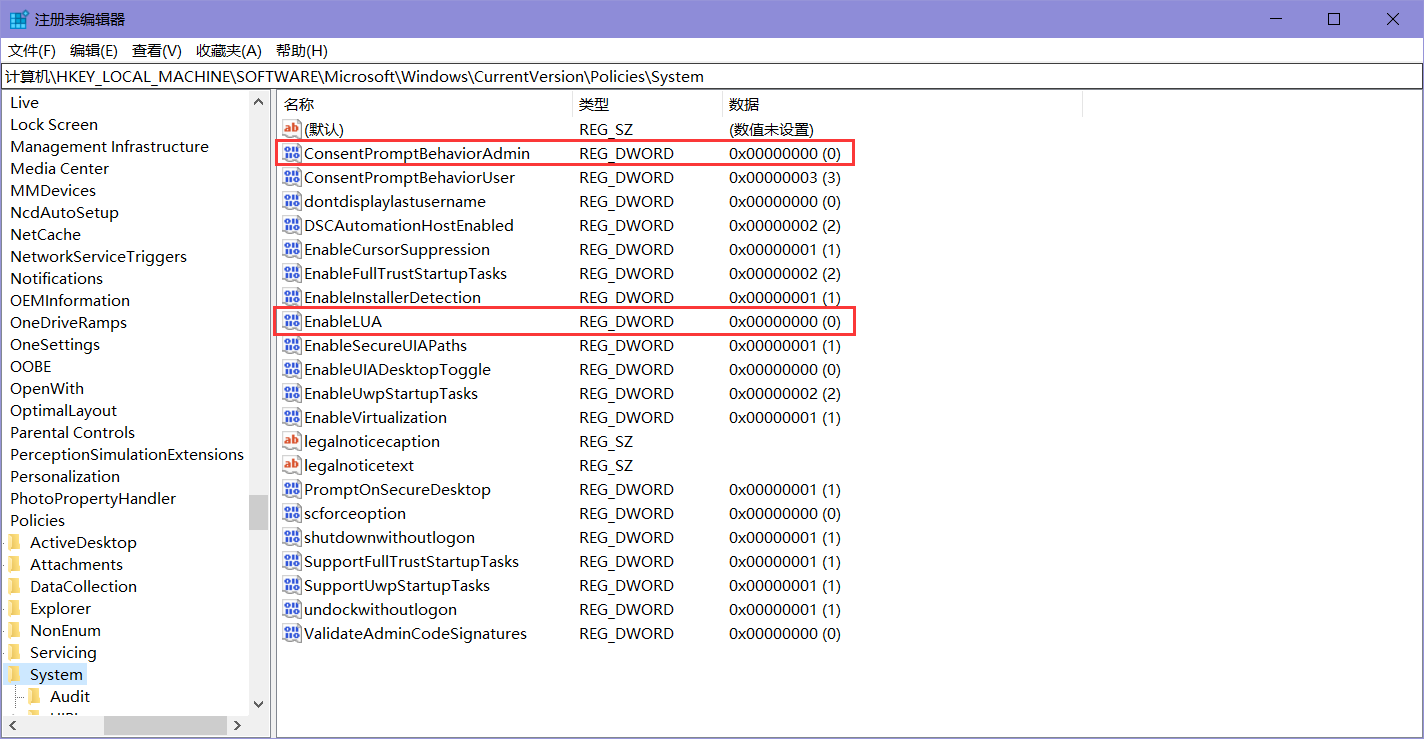This screenshot has height=739, width=1424.
Task: Click the (数值未设置) default data cell
Action: coord(771,130)
